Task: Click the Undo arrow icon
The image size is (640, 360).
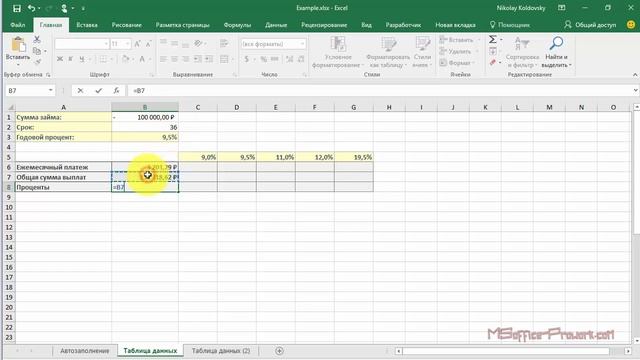Action: pyautogui.click(x=31, y=8)
